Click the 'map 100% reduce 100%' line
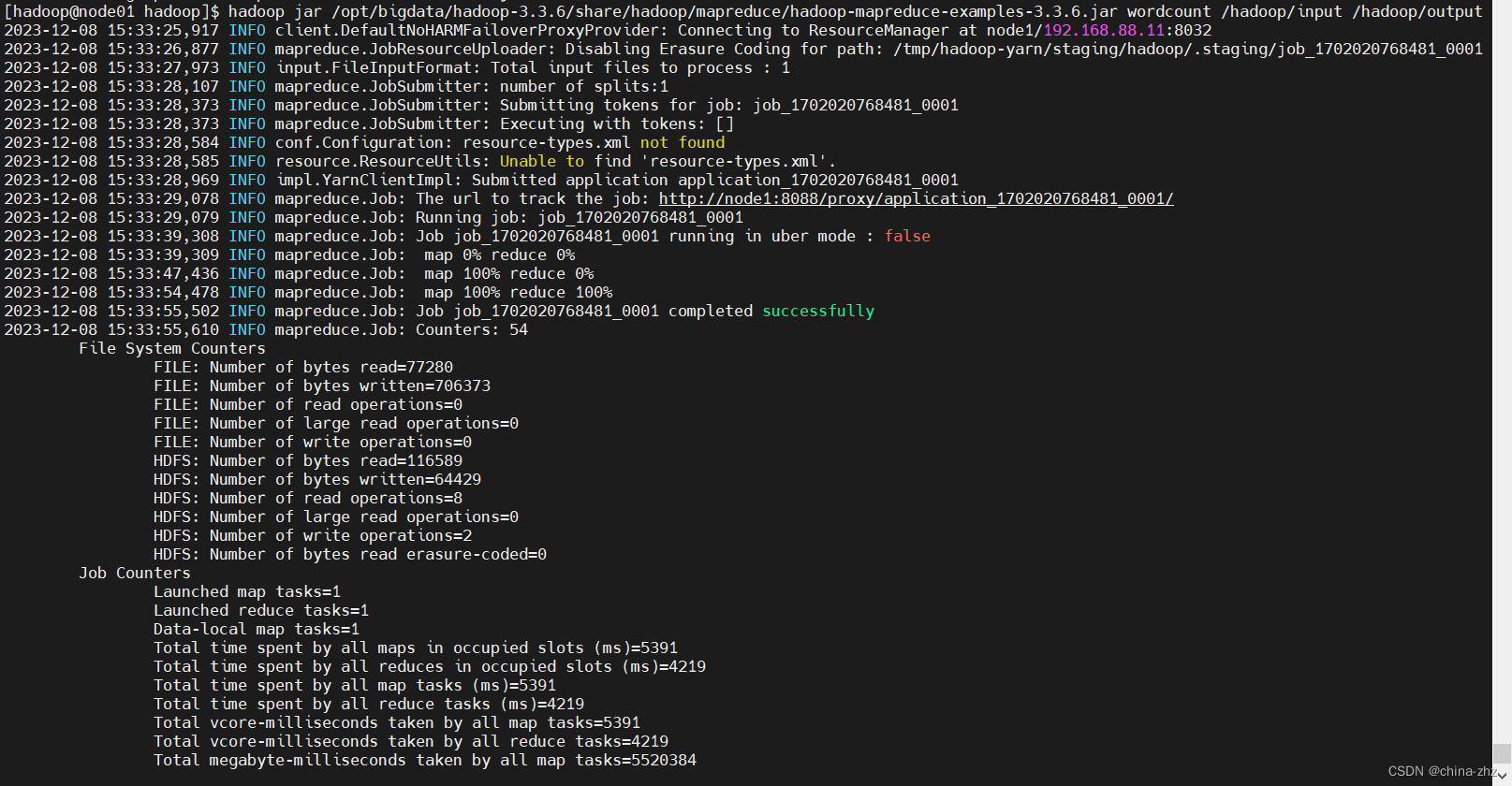 [308, 292]
